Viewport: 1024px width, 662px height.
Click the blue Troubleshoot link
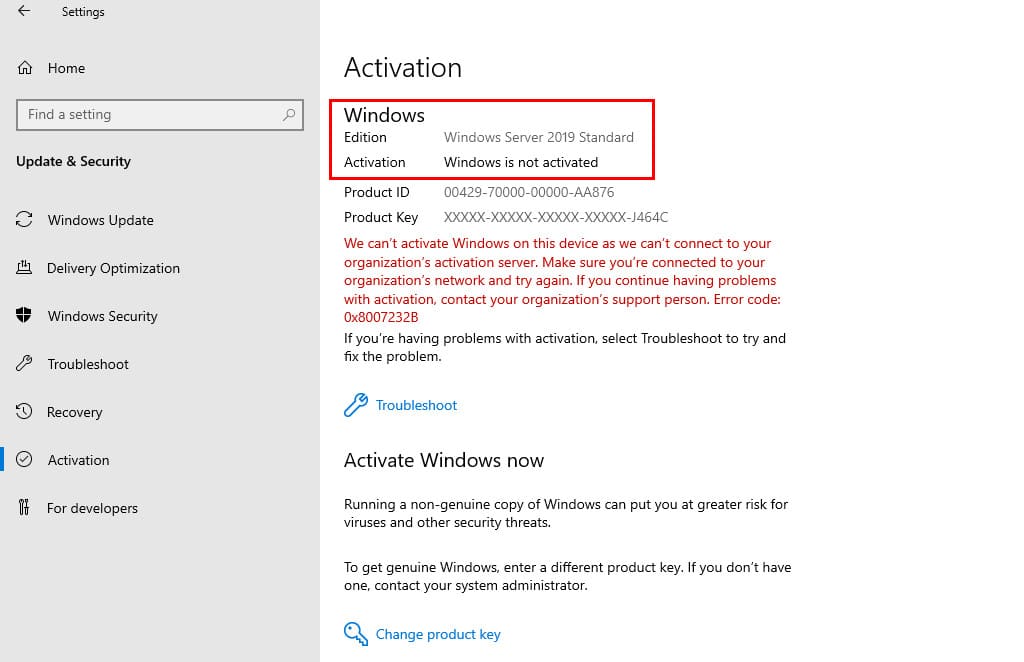(x=416, y=405)
